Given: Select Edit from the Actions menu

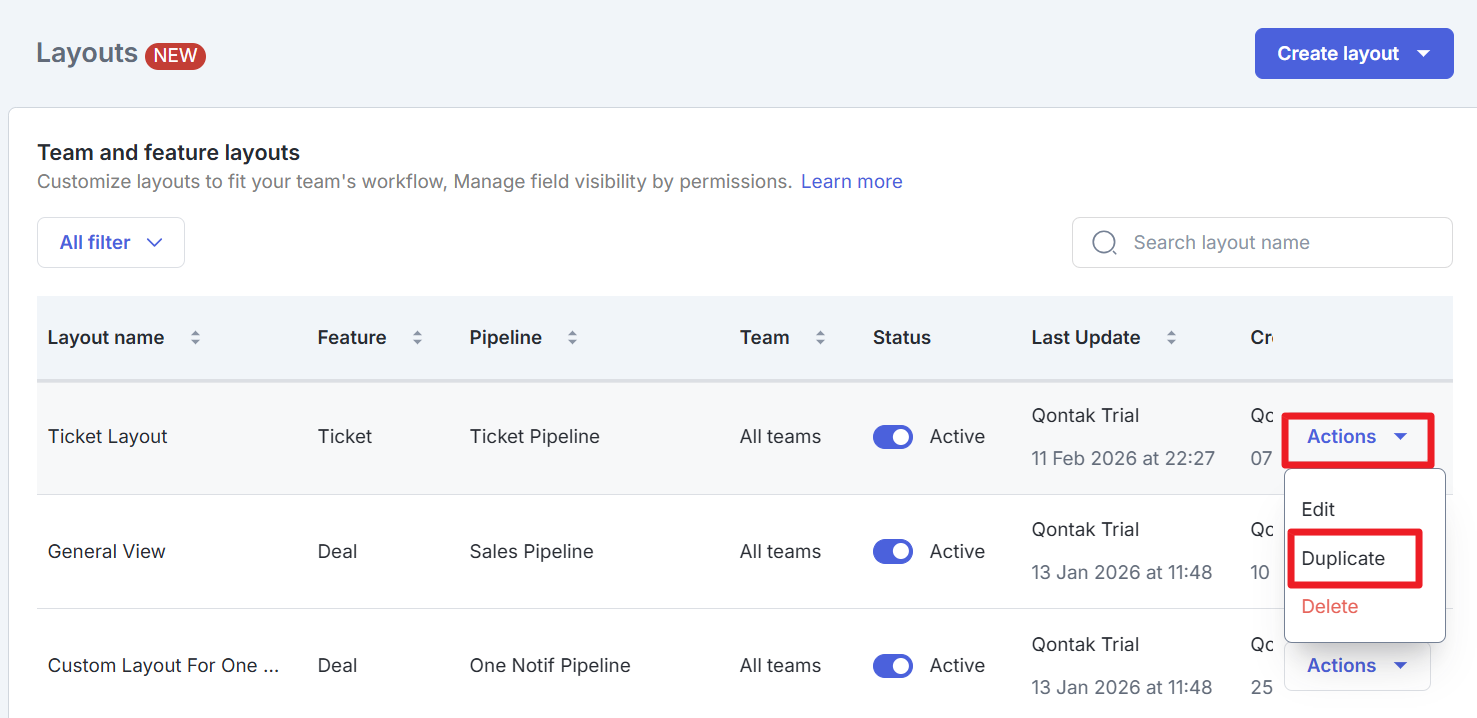Looking at the screenshot, I should [x=1318, y=509].
